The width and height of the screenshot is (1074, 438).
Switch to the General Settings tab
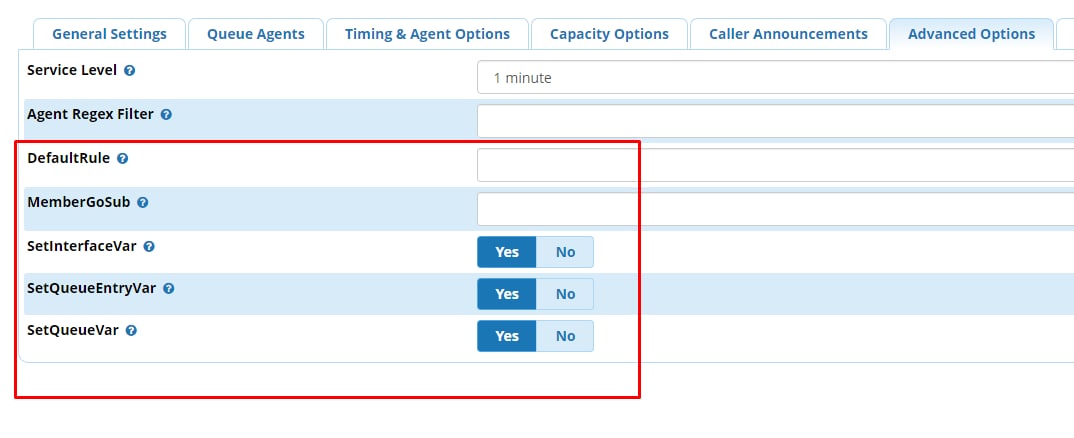point(110,34)
